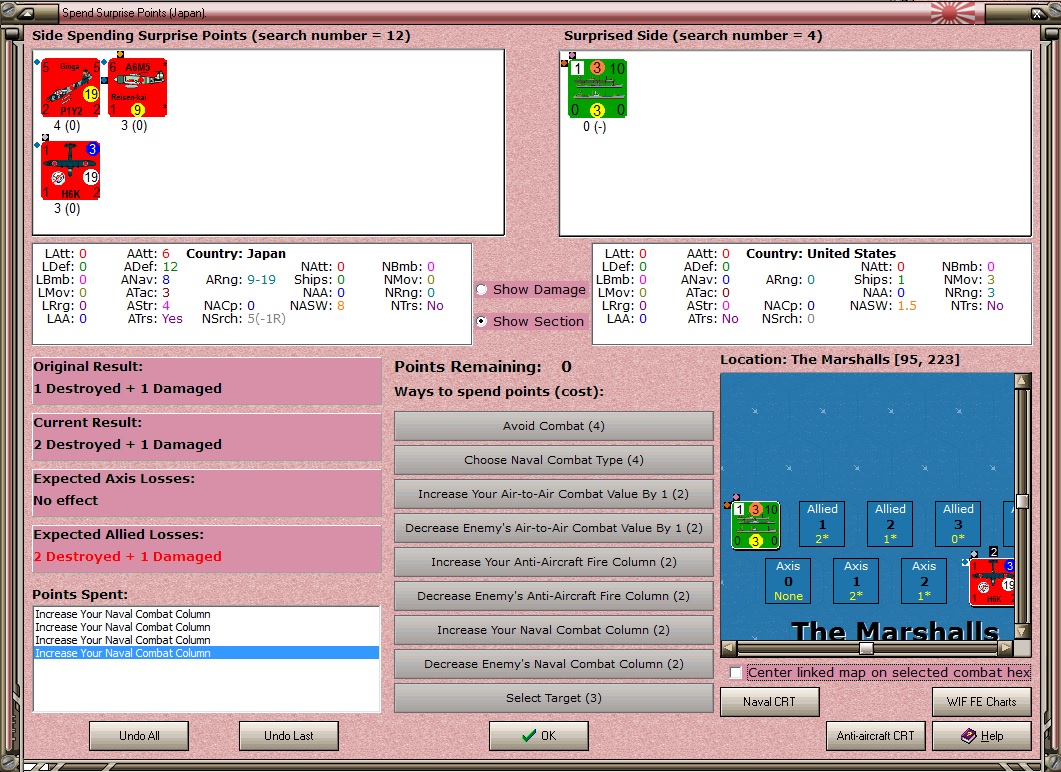Click Increase Your Air-to-Air Combat Value By 1
Screen dimensions: 1061x772
(x=554, y=494)
